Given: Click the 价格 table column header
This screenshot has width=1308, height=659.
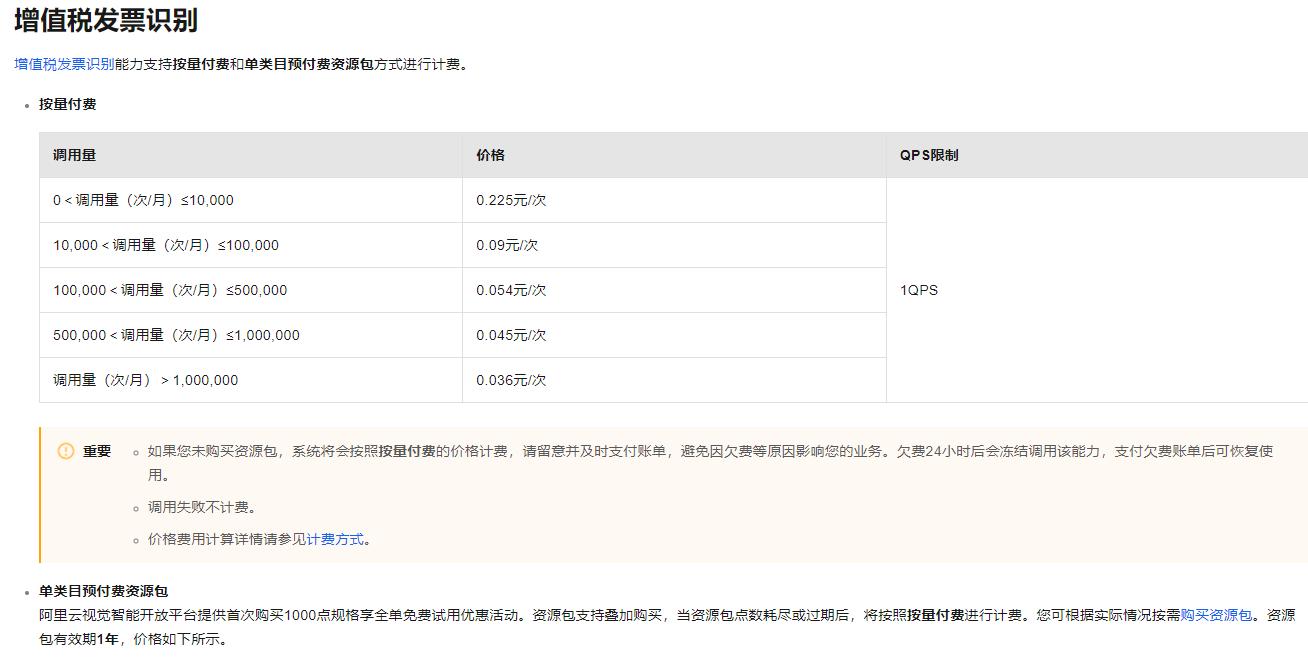Looking at the screenshot, I should (x=490, y=155).
